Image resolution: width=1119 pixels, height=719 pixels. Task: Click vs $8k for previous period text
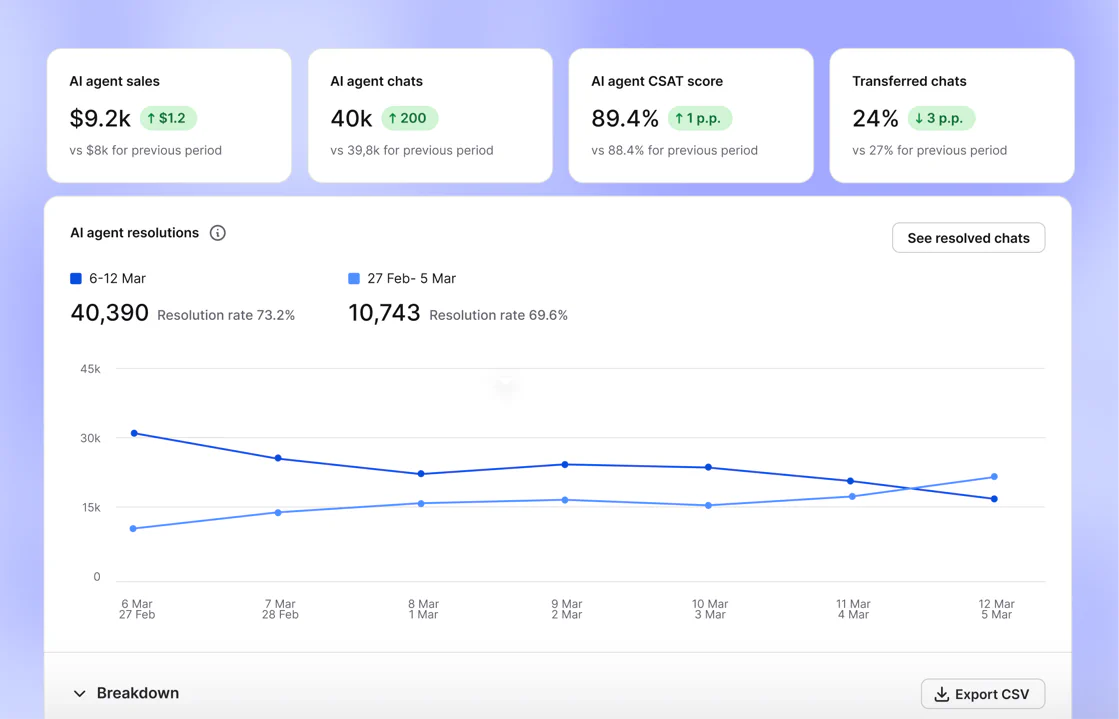146,151
